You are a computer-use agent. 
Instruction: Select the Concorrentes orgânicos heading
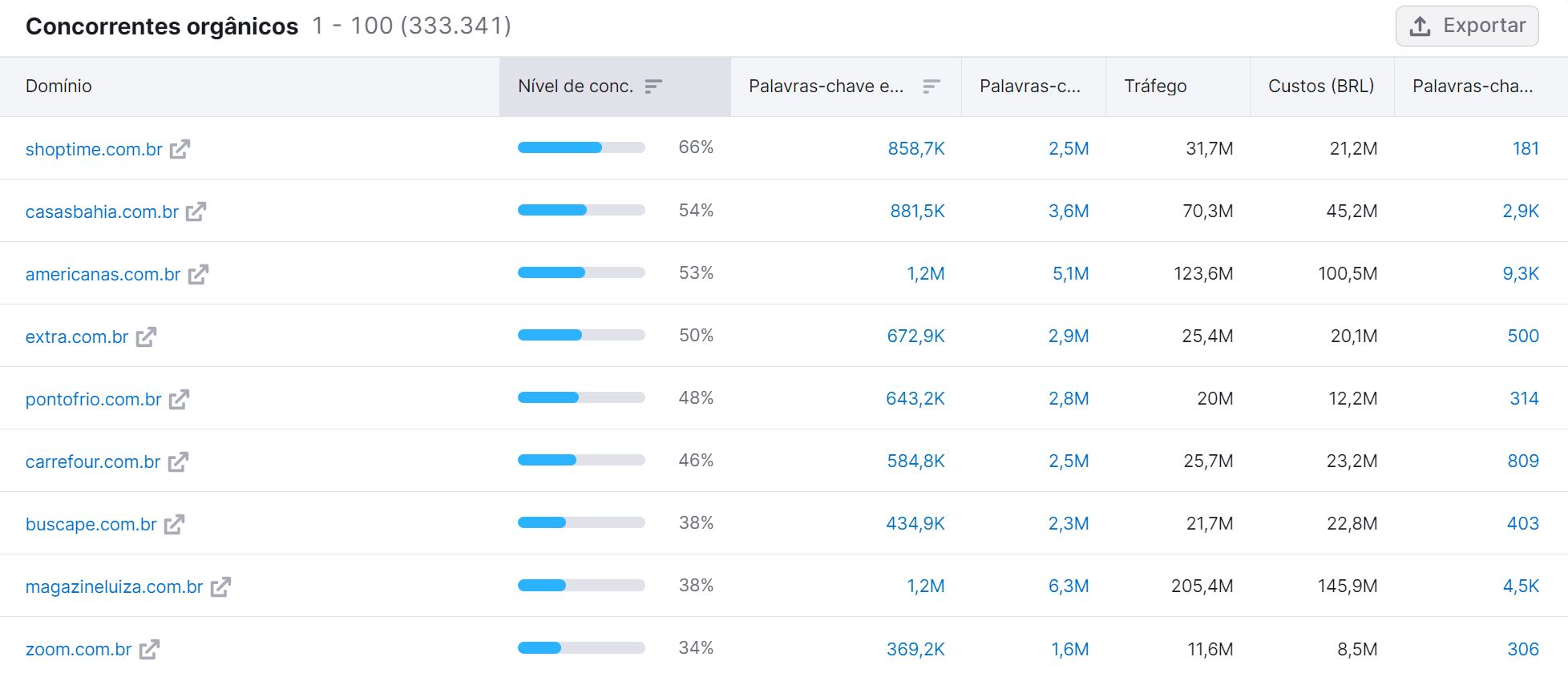pyautogui.click(x=162, y=26)
